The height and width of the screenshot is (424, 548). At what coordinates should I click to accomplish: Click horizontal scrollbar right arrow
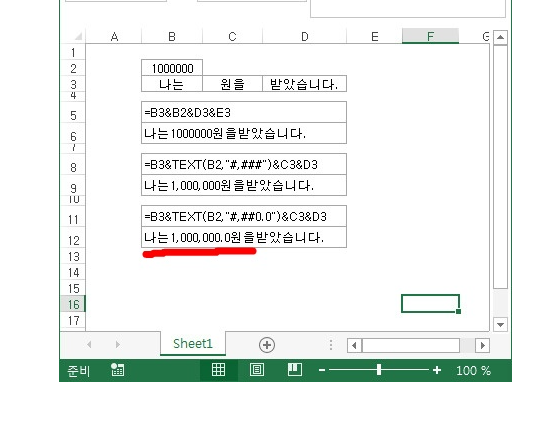483,345
